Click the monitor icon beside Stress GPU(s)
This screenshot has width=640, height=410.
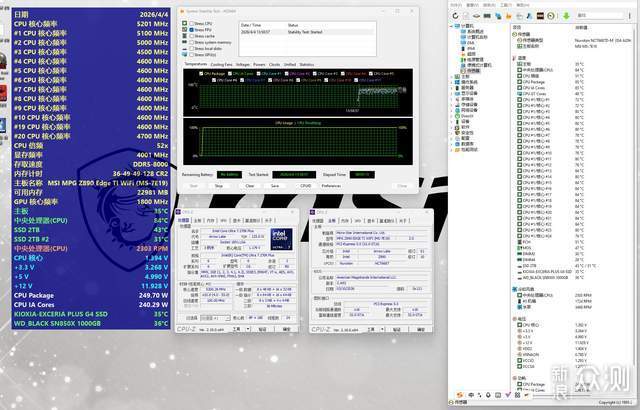click(185, 54)
